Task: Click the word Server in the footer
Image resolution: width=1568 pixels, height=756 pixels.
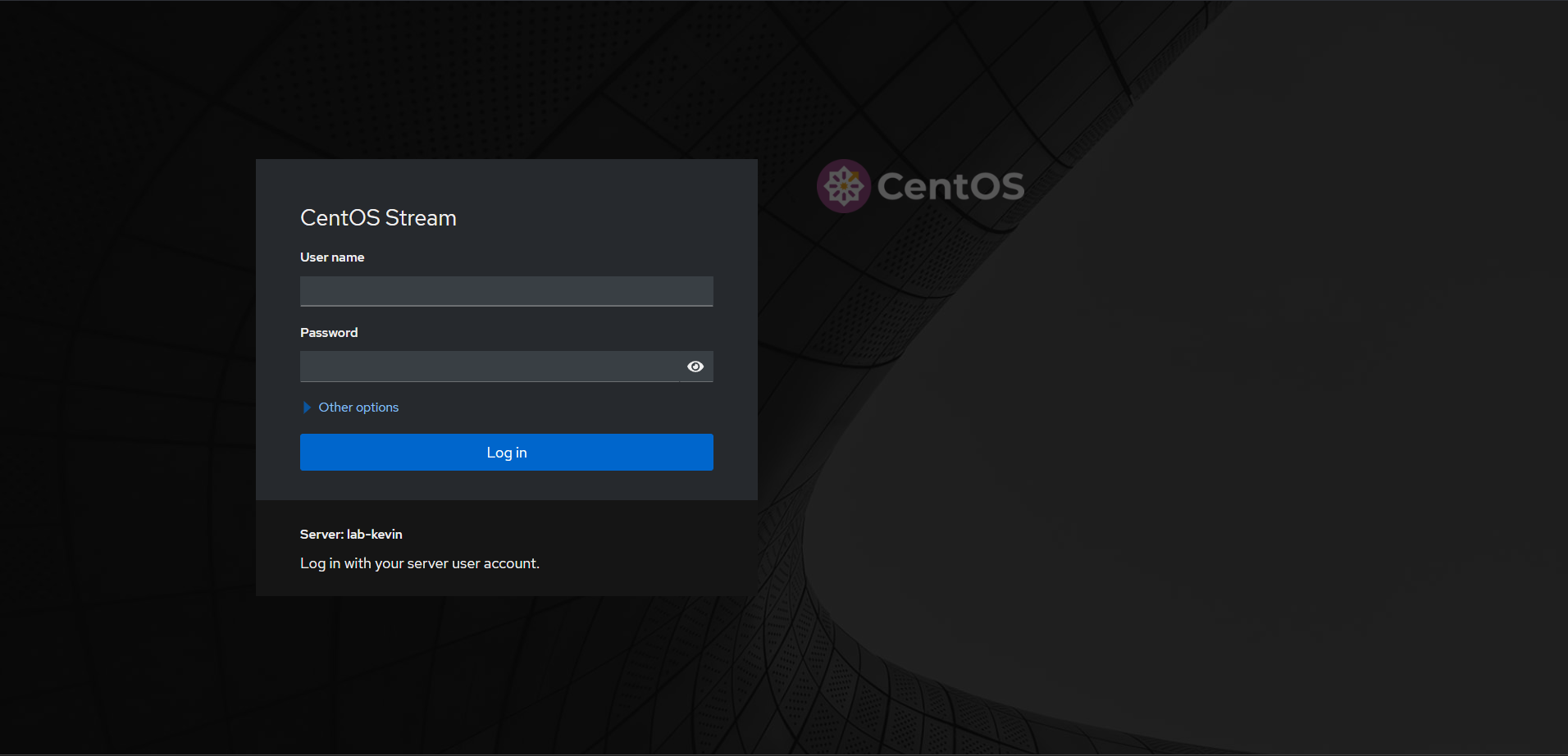Action: point(320,535)
